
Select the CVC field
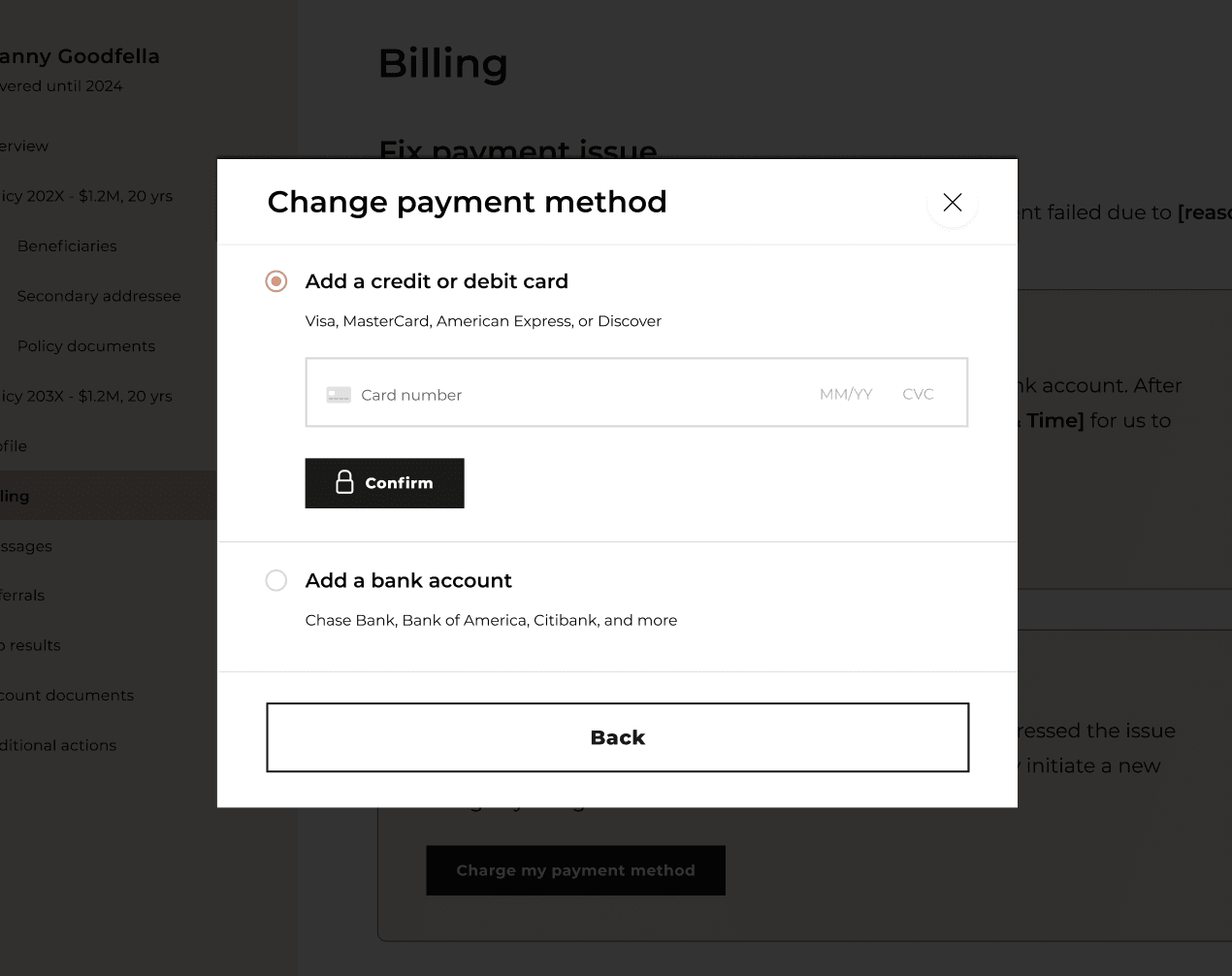[x=917, y=394]
